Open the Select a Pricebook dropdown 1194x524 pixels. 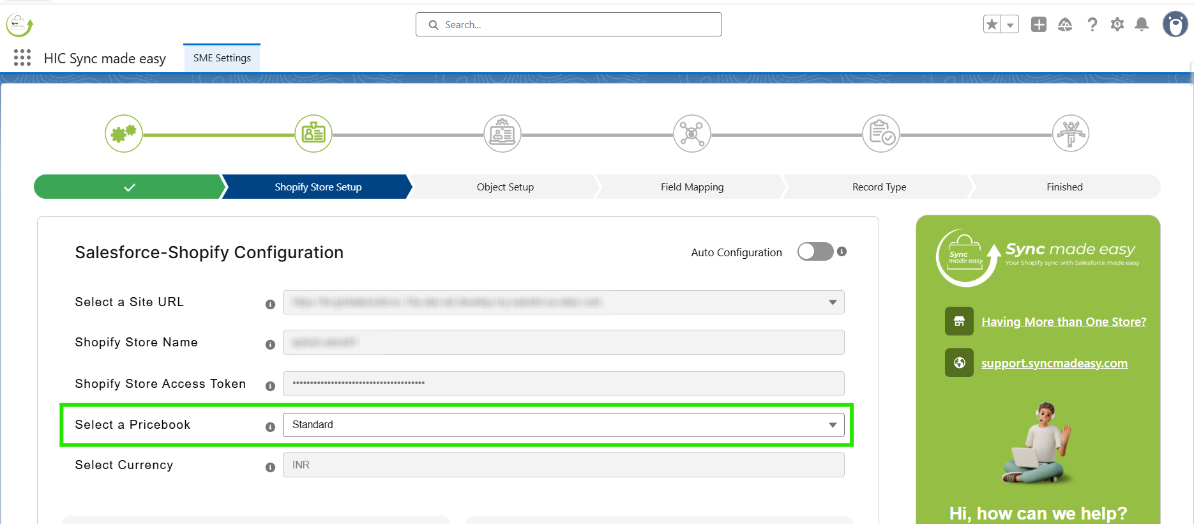tap(563, 425)
